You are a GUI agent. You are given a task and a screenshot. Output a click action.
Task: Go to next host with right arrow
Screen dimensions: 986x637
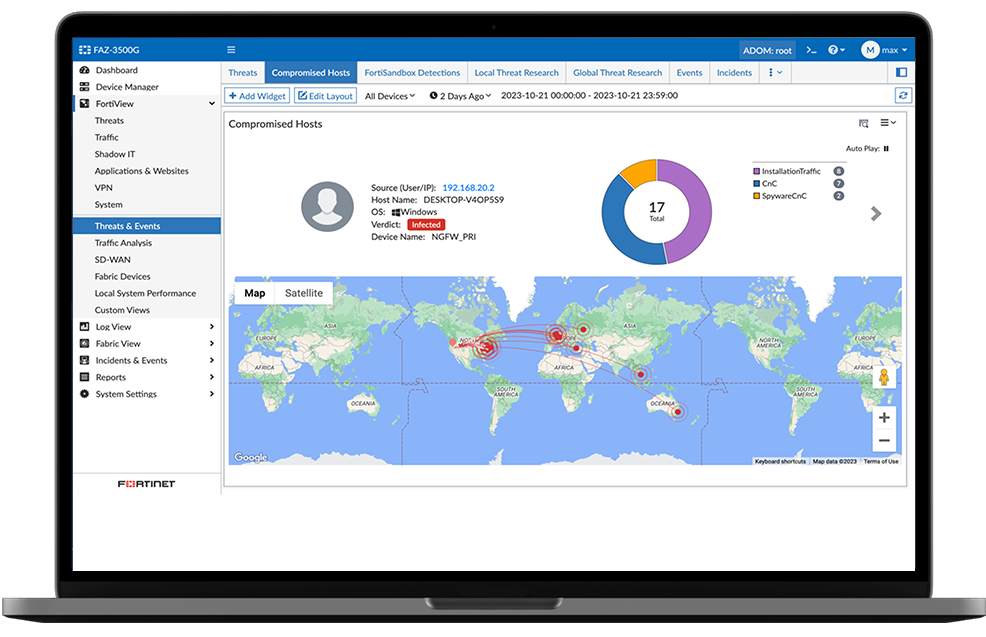pos(876,214)
